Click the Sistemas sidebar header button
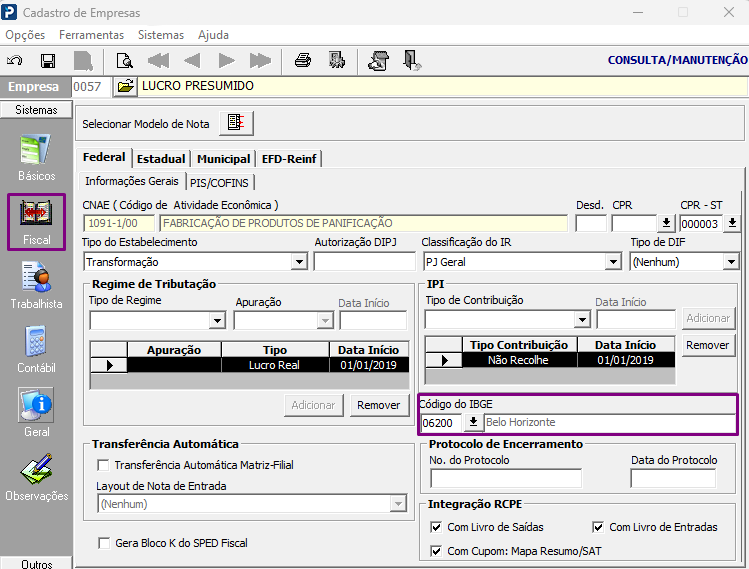 (36, 109)
